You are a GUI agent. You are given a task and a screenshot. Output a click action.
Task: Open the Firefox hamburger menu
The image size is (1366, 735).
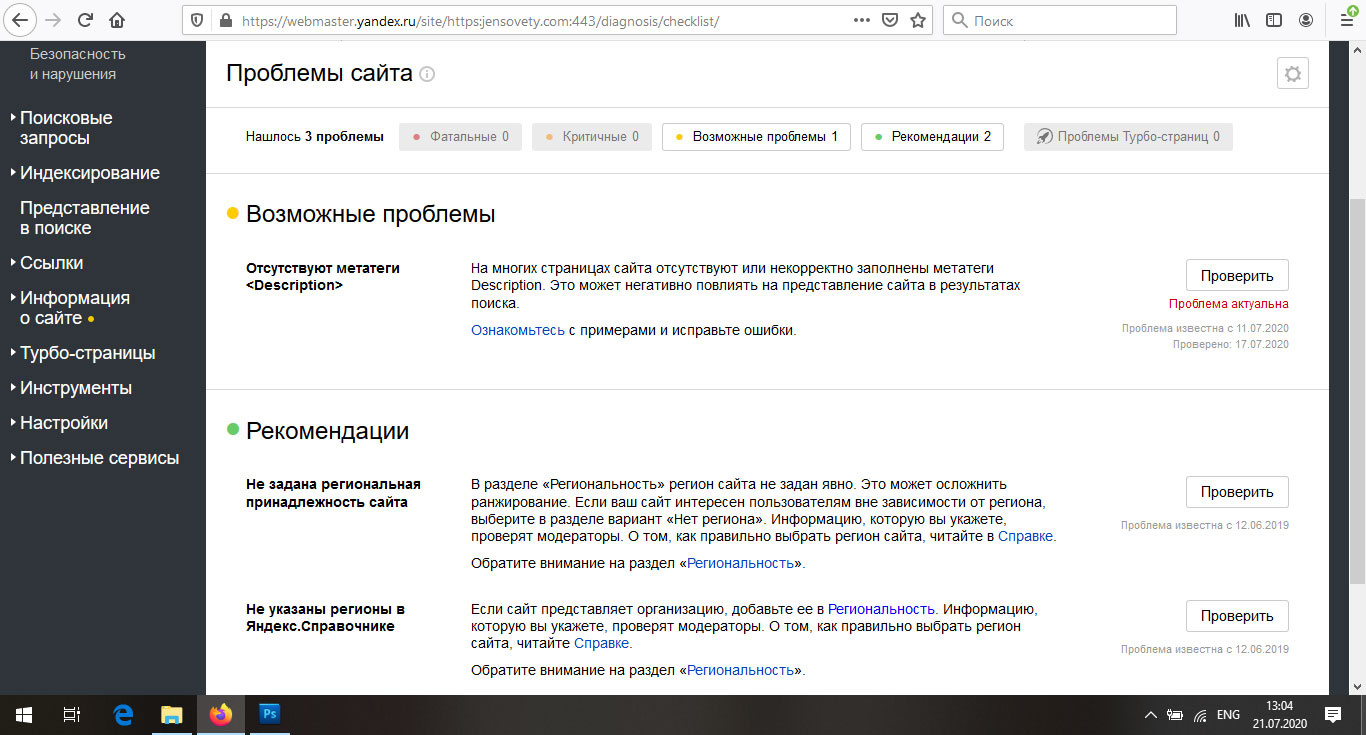tap(1346, 20)
